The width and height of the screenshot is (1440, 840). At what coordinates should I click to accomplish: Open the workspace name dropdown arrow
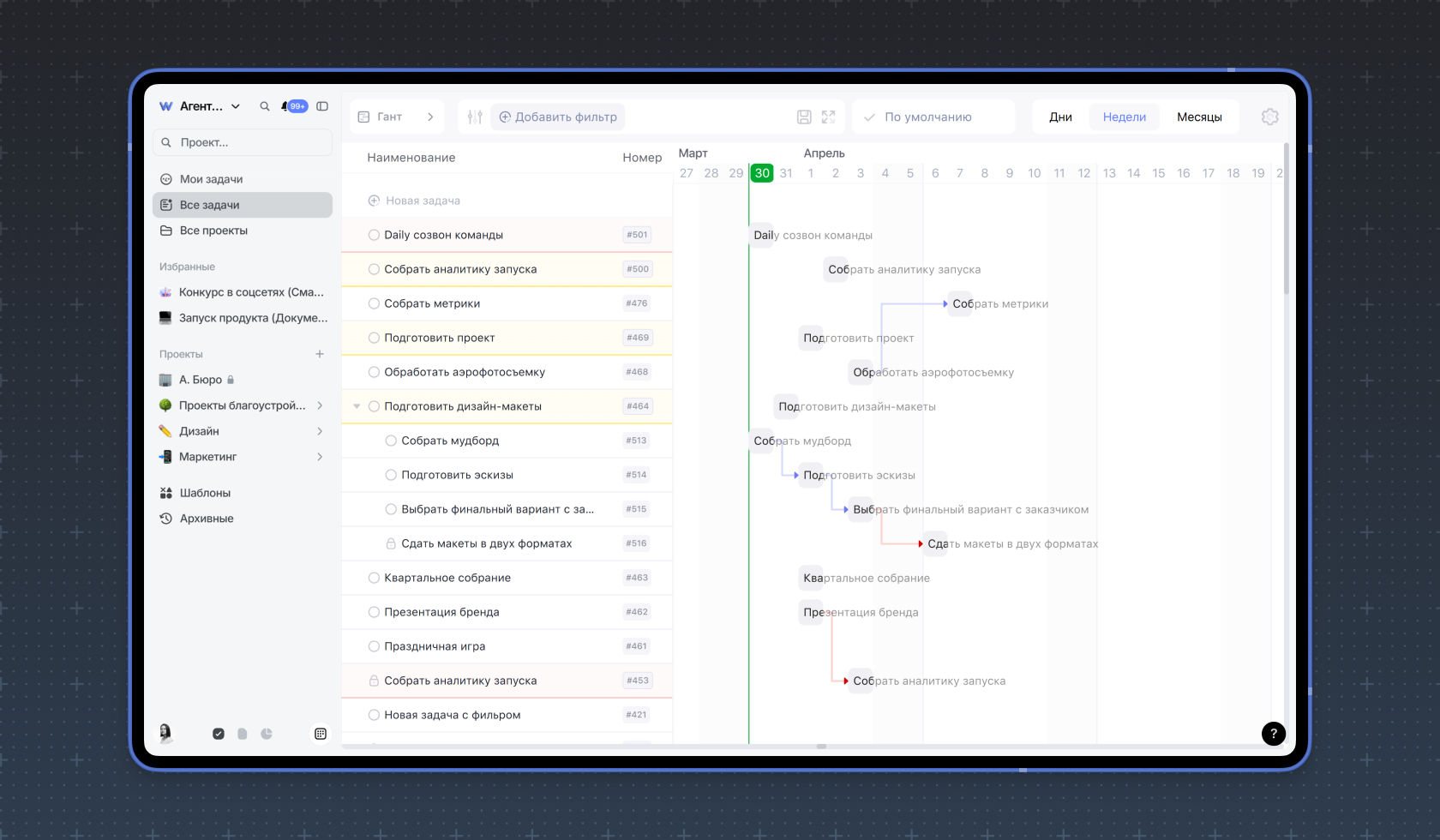[x=236, y=106]
